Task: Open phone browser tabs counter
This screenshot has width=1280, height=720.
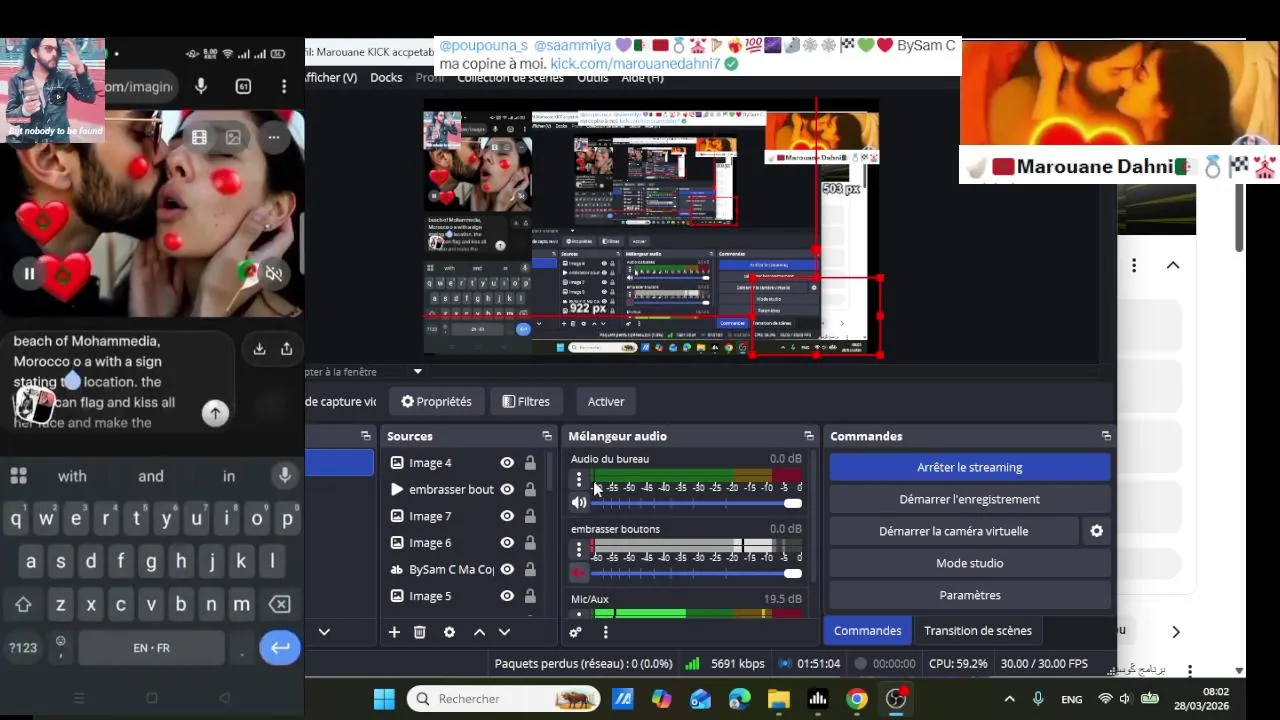Action: [x=243, y=86]
